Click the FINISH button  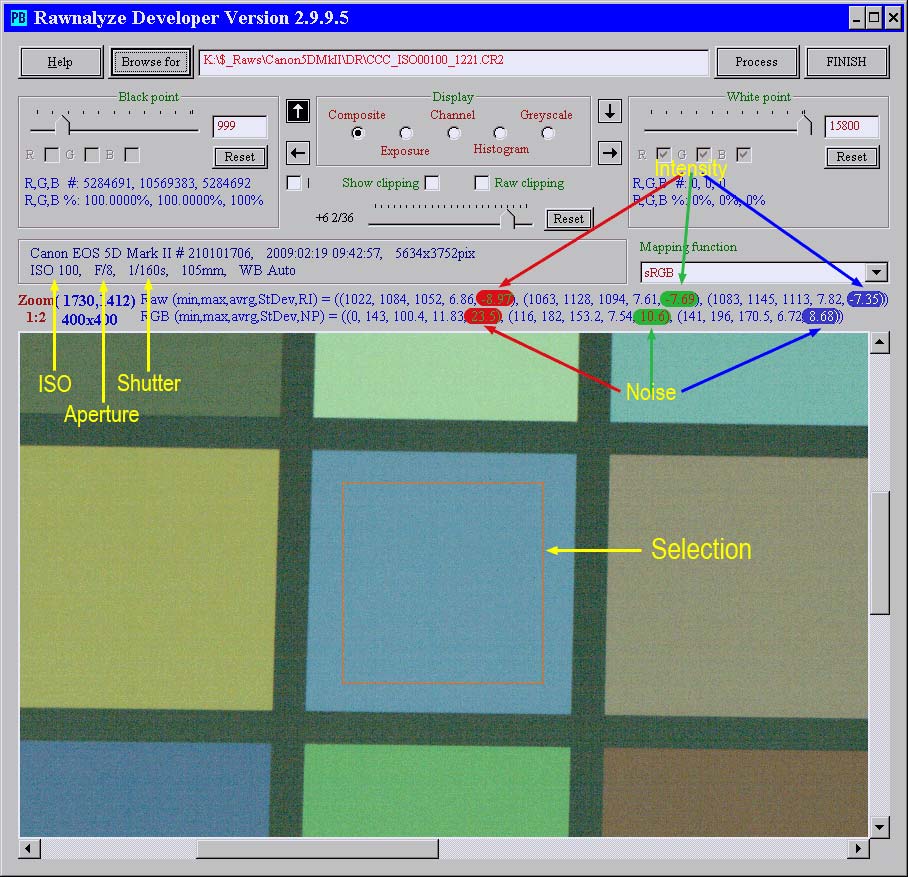coord(846,62)
